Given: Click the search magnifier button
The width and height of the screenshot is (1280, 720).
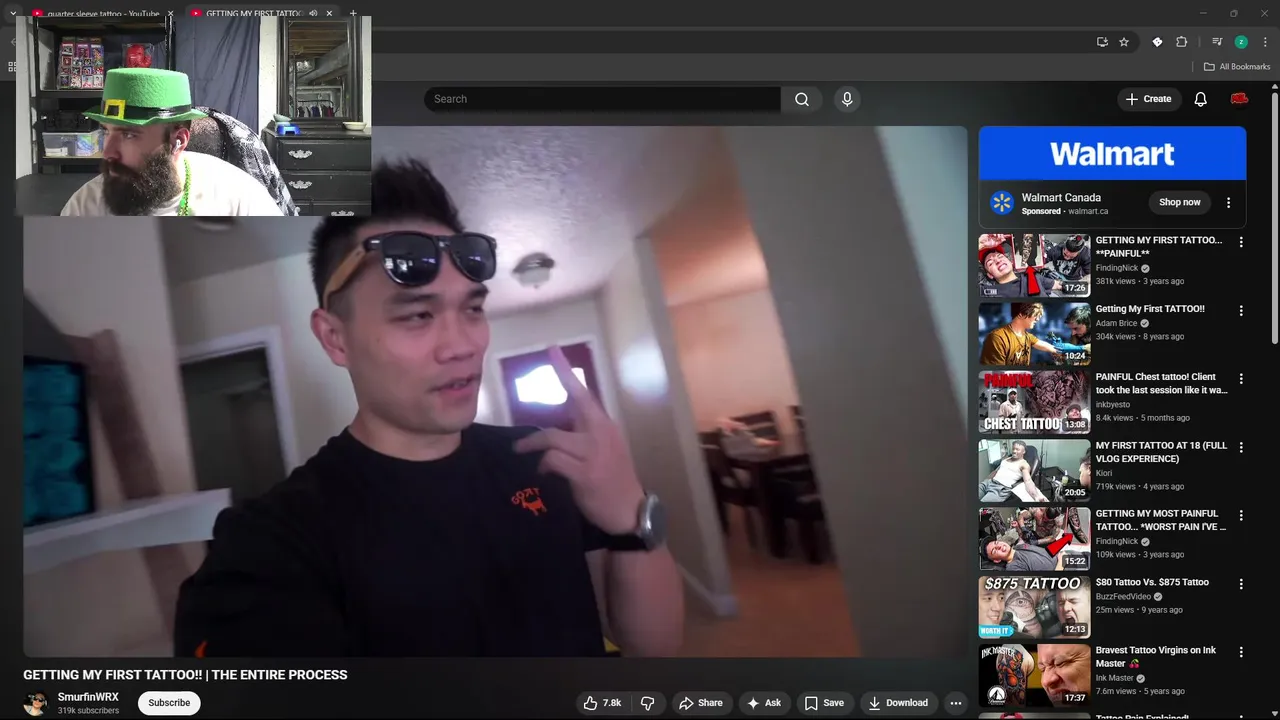Looking at the screenshot, I should 802,99.
